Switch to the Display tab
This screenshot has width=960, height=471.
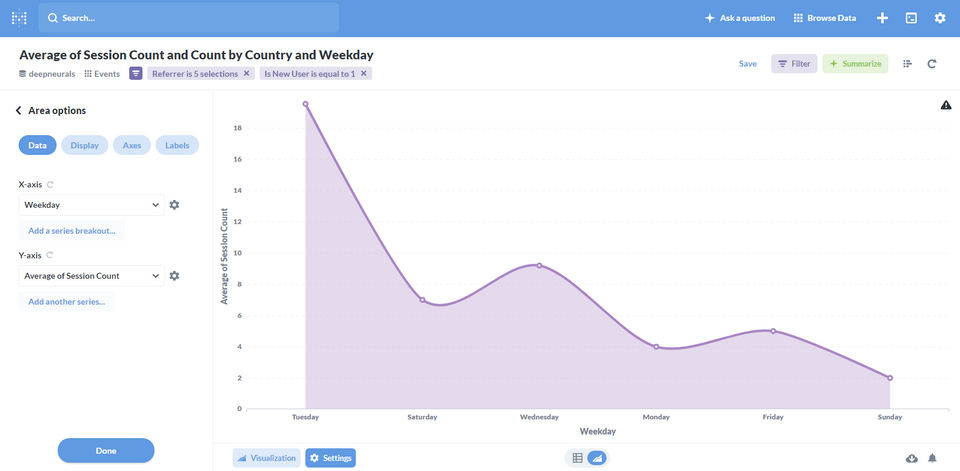[85, 145]
